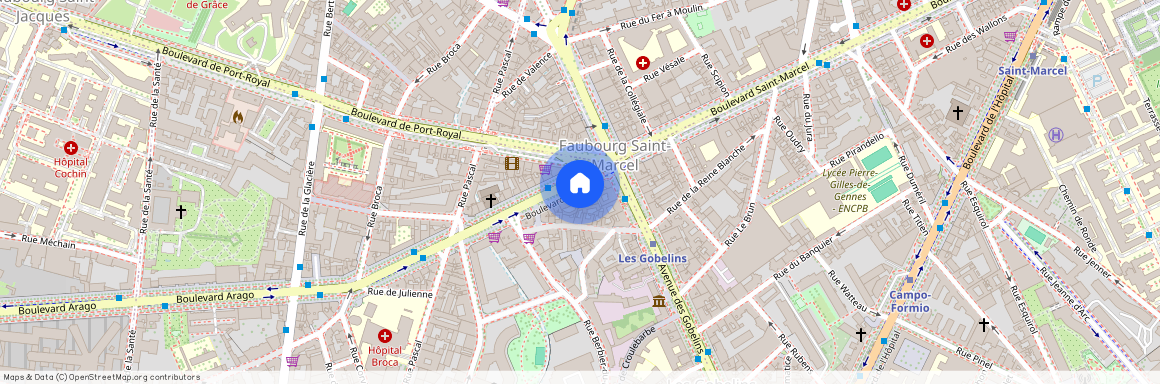Click the Hôpital Broca text label
This screenshot has width=1160, height=384.
pos(385,356)
